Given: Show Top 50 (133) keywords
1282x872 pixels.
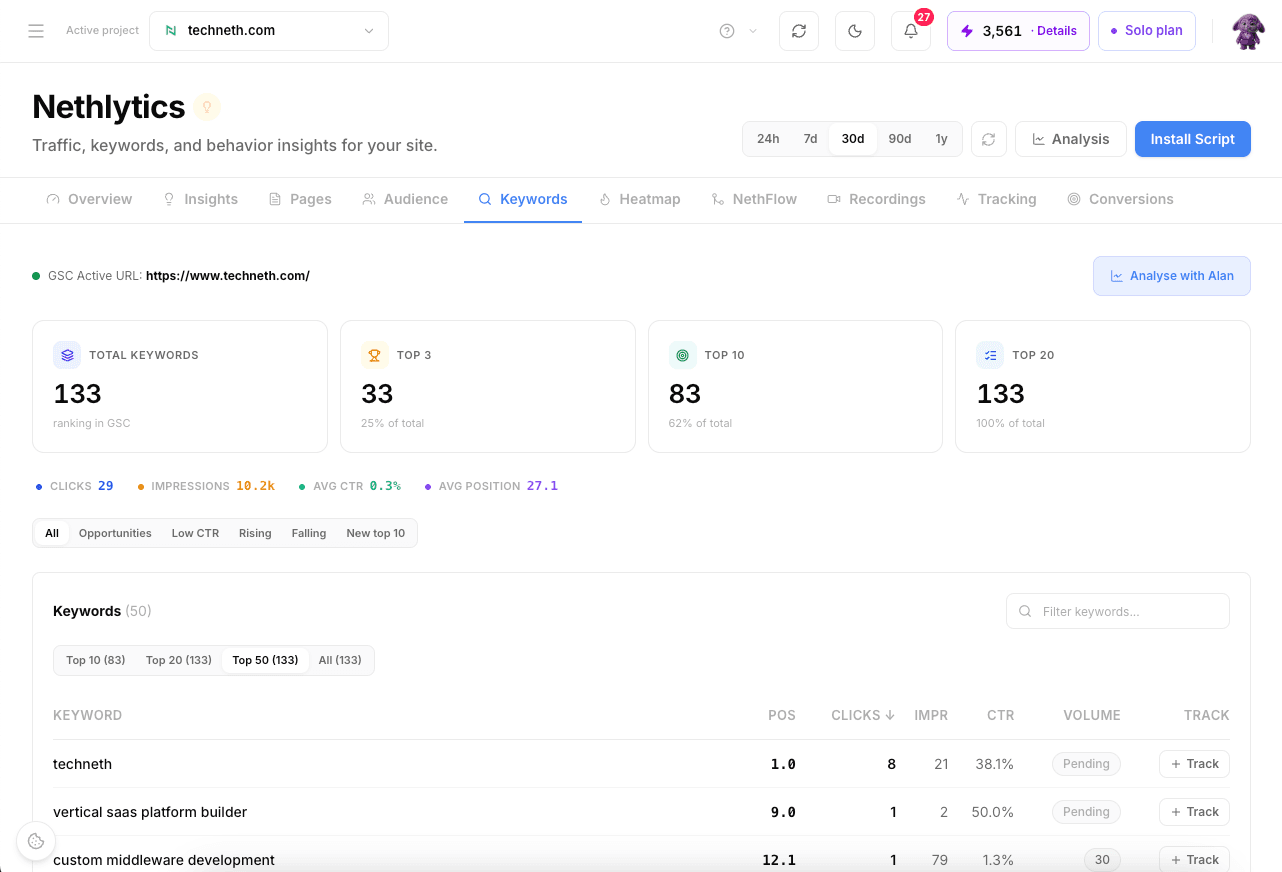Looking at the screenshot, I should [x=266, y=660].
